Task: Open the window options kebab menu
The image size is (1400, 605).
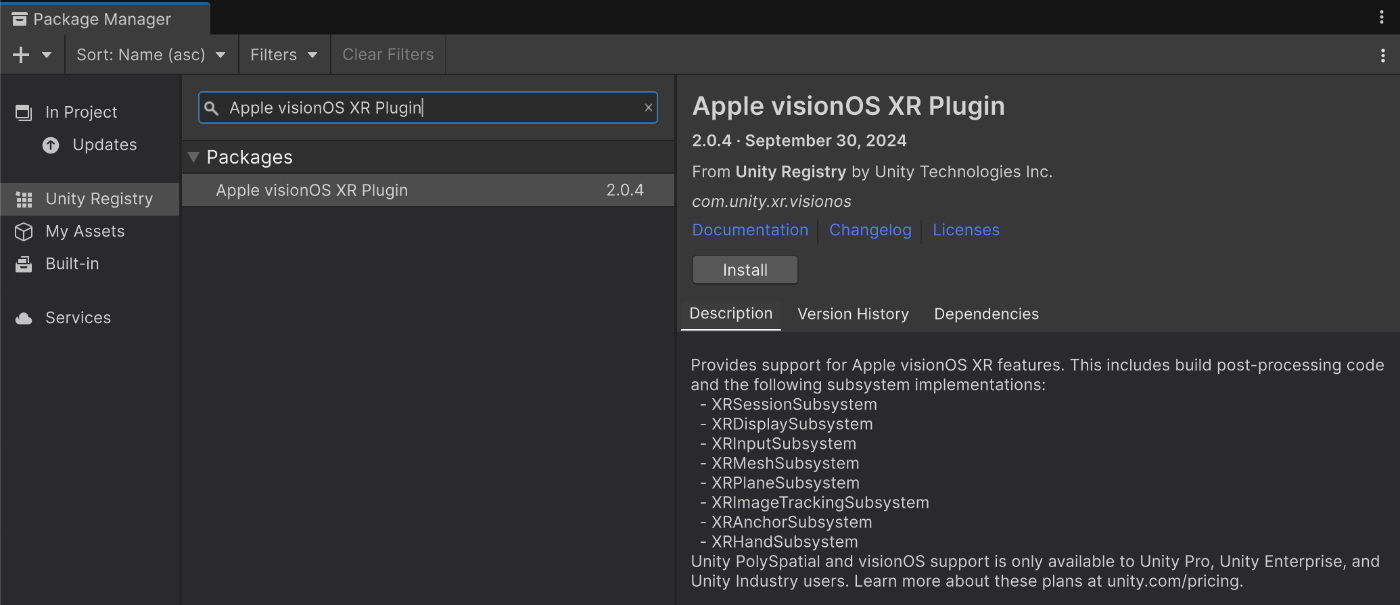Action: 1383,17
